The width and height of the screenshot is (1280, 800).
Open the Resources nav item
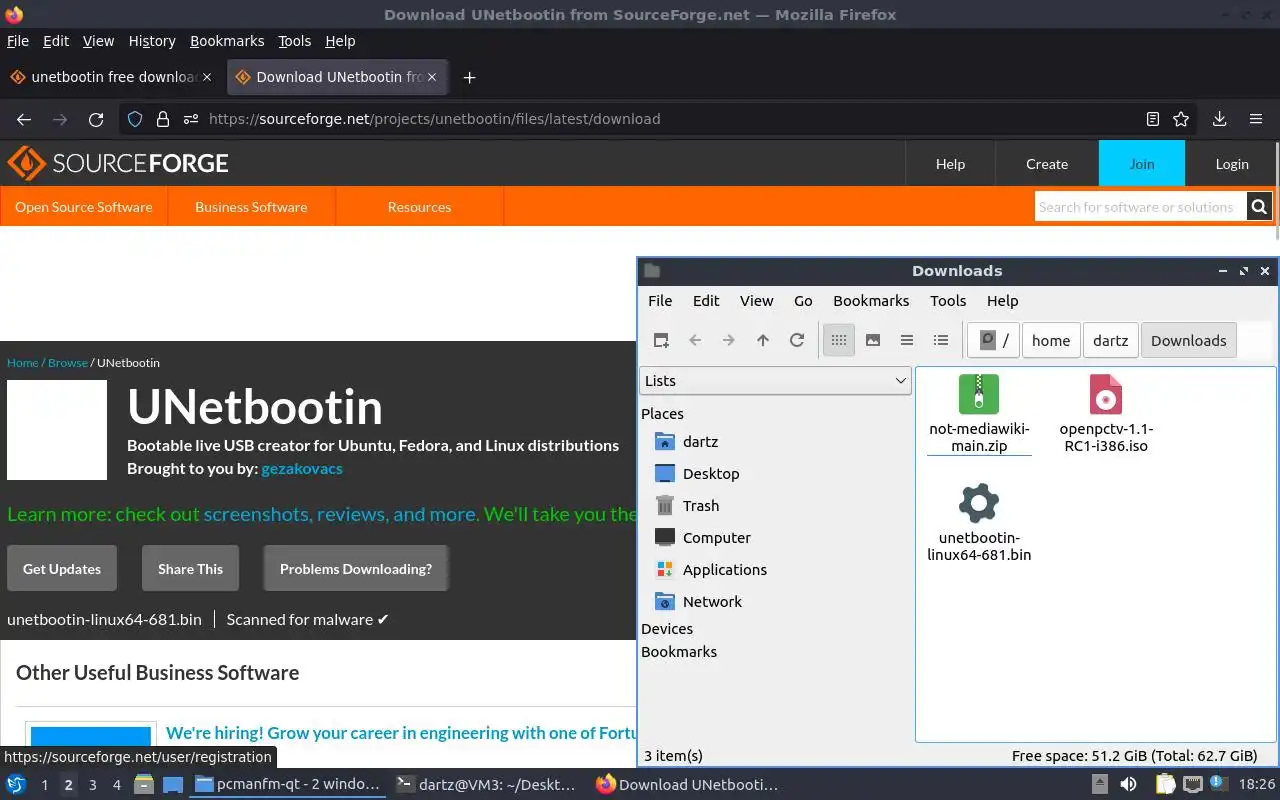419,207
